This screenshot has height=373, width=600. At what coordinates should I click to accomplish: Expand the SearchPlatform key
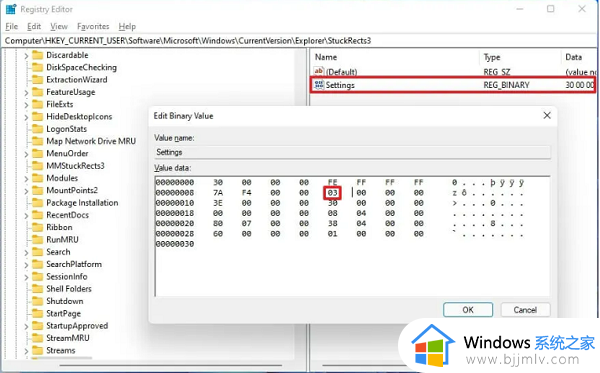tap(26, 265)
